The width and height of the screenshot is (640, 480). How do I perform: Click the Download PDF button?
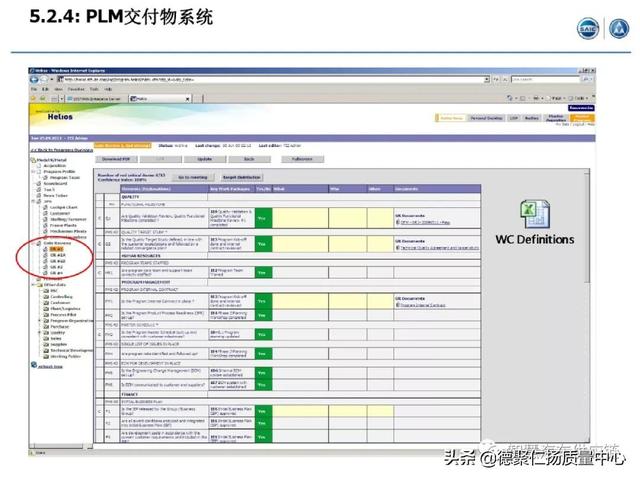tap(116, 159)
